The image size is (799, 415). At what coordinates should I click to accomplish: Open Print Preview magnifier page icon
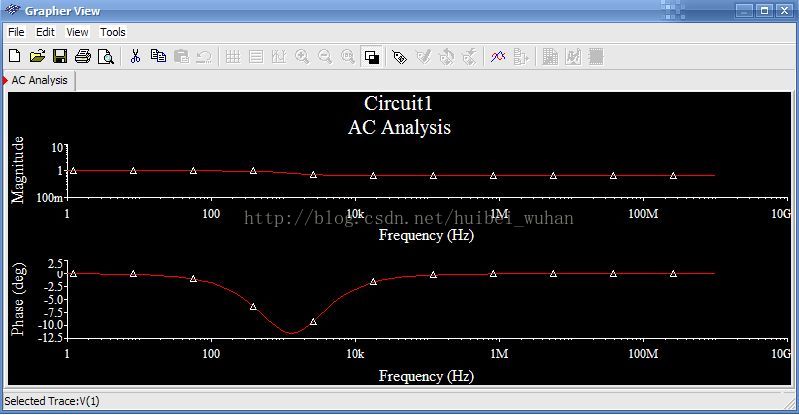tap(105, 56)
